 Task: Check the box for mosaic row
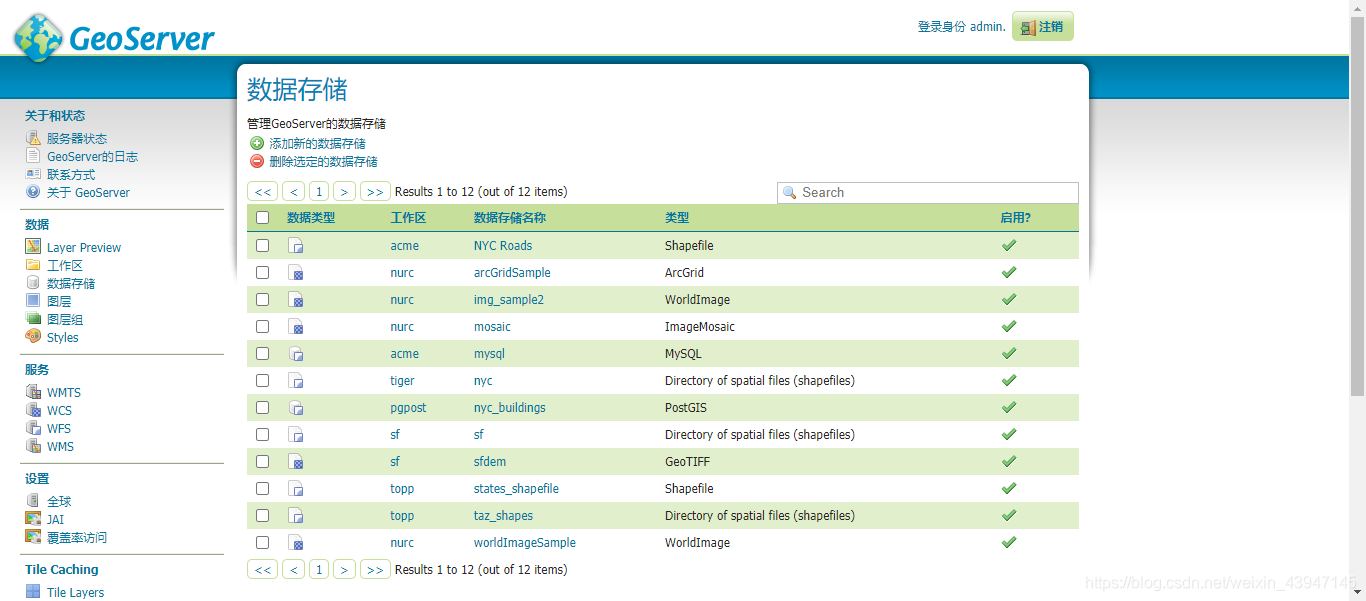click(x=262, y=326)
